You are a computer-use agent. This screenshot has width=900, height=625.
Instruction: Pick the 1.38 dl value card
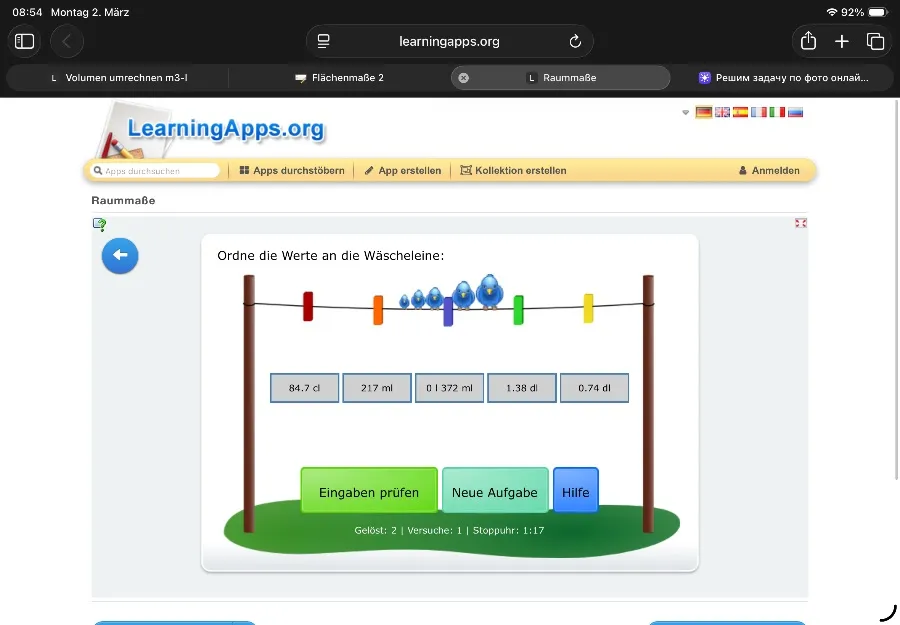pyautogui.click(x=522, y=388)
